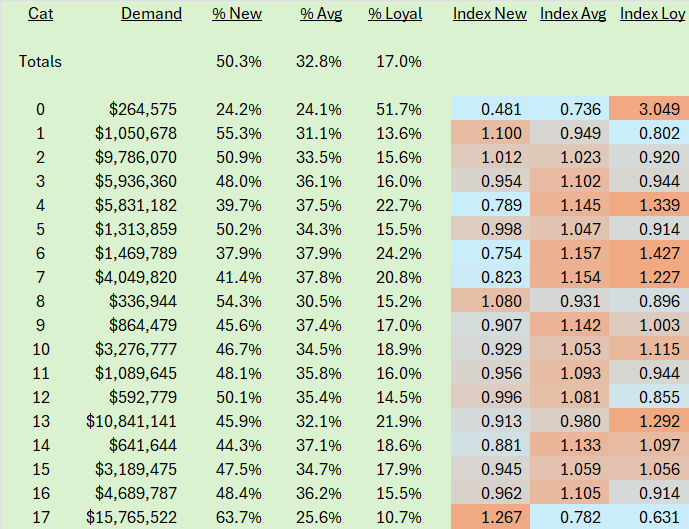Click the Cat column header
Viewport: 689px width, 529px height.
tap(40, 14)
